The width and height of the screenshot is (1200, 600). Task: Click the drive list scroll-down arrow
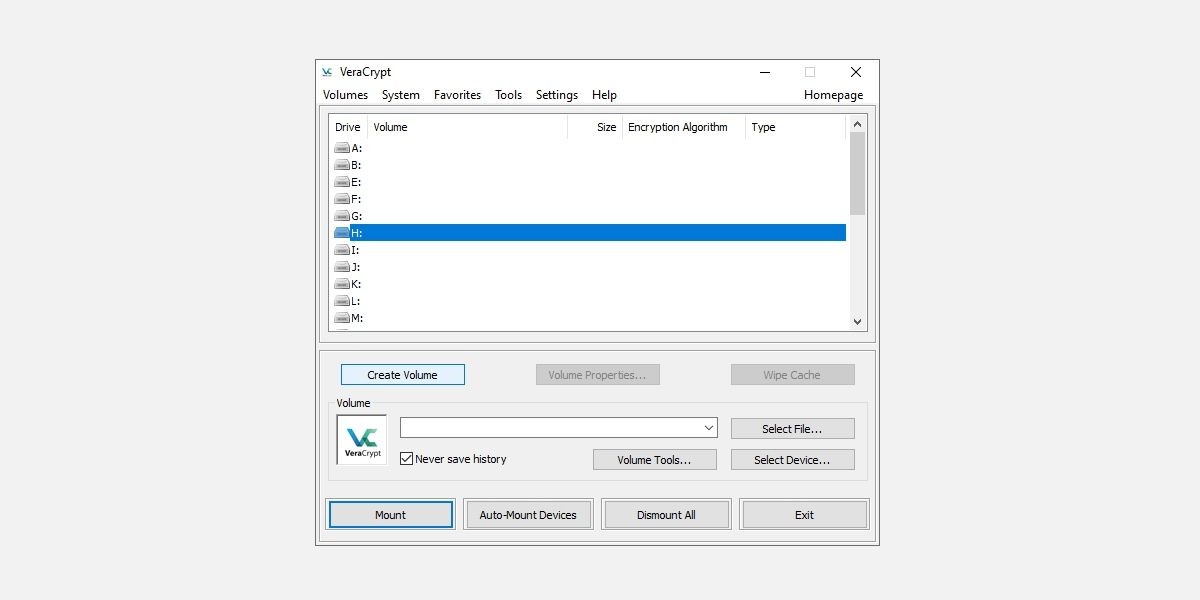point(857,322)
